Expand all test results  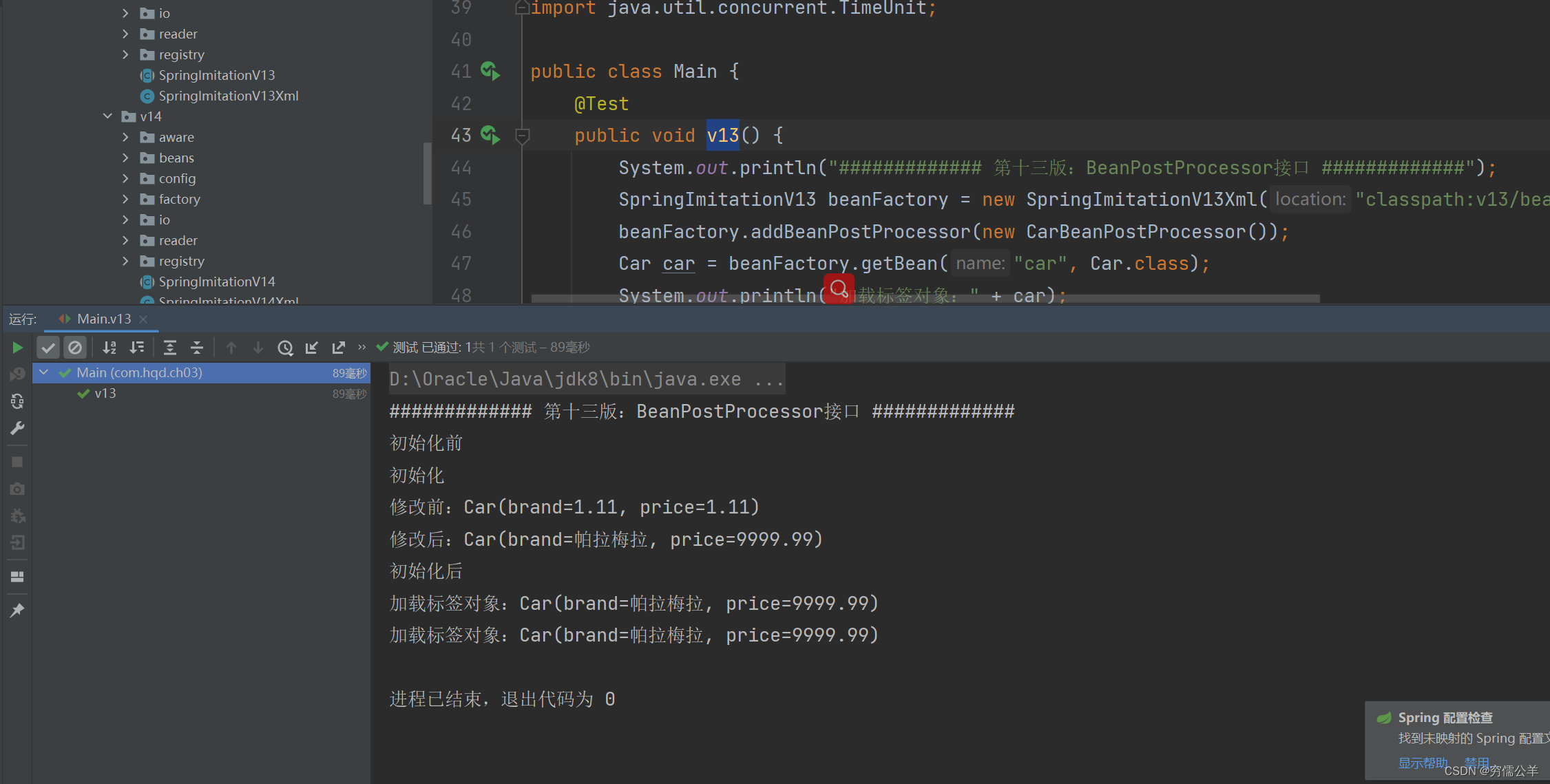pos(170,348)
